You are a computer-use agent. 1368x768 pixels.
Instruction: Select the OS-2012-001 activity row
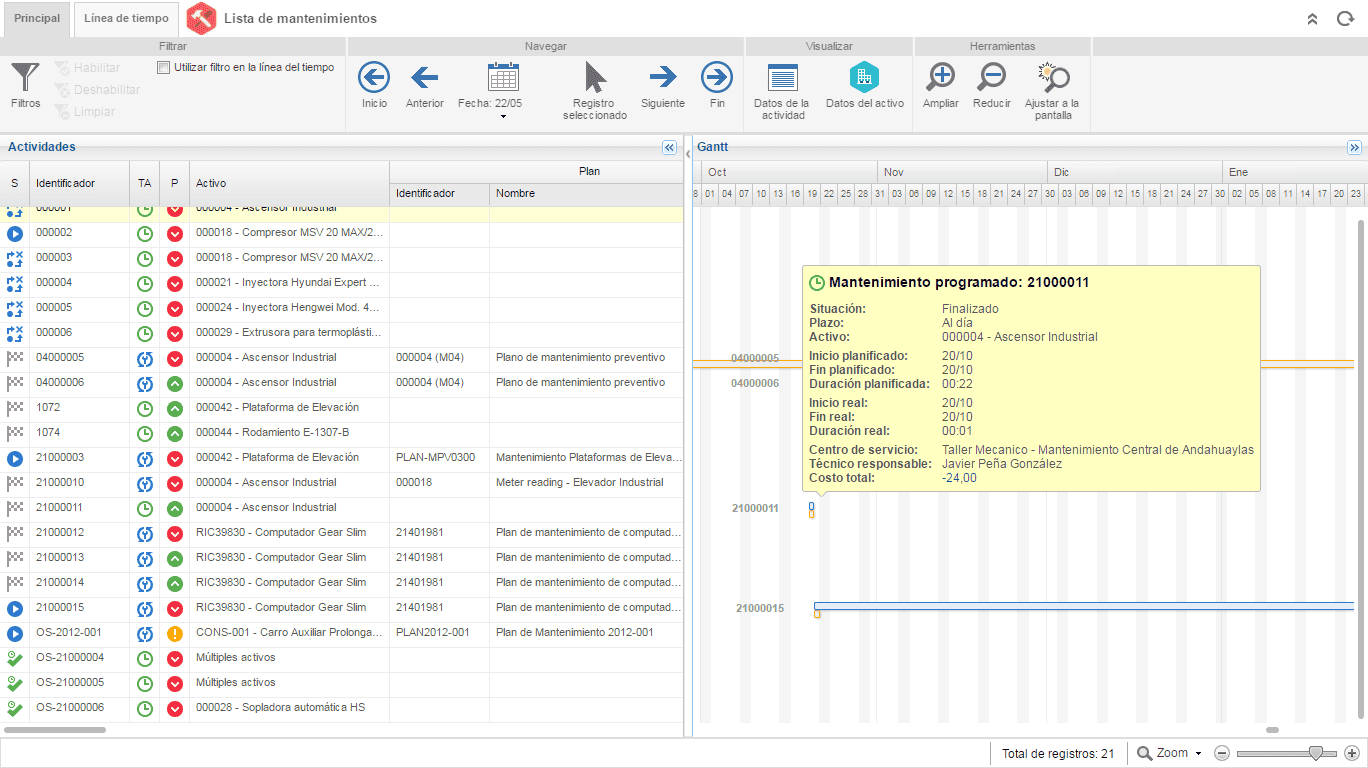(342, 633)
